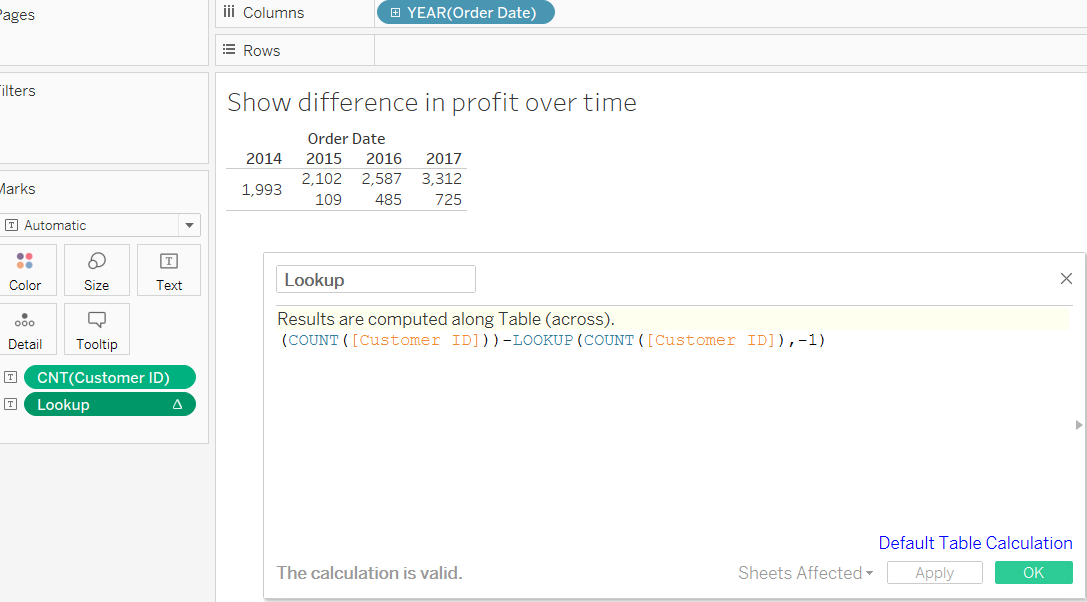Open the Sheets Affected dropdown
This screenshot has height=602, width=1087.
[x=805, y=573]
